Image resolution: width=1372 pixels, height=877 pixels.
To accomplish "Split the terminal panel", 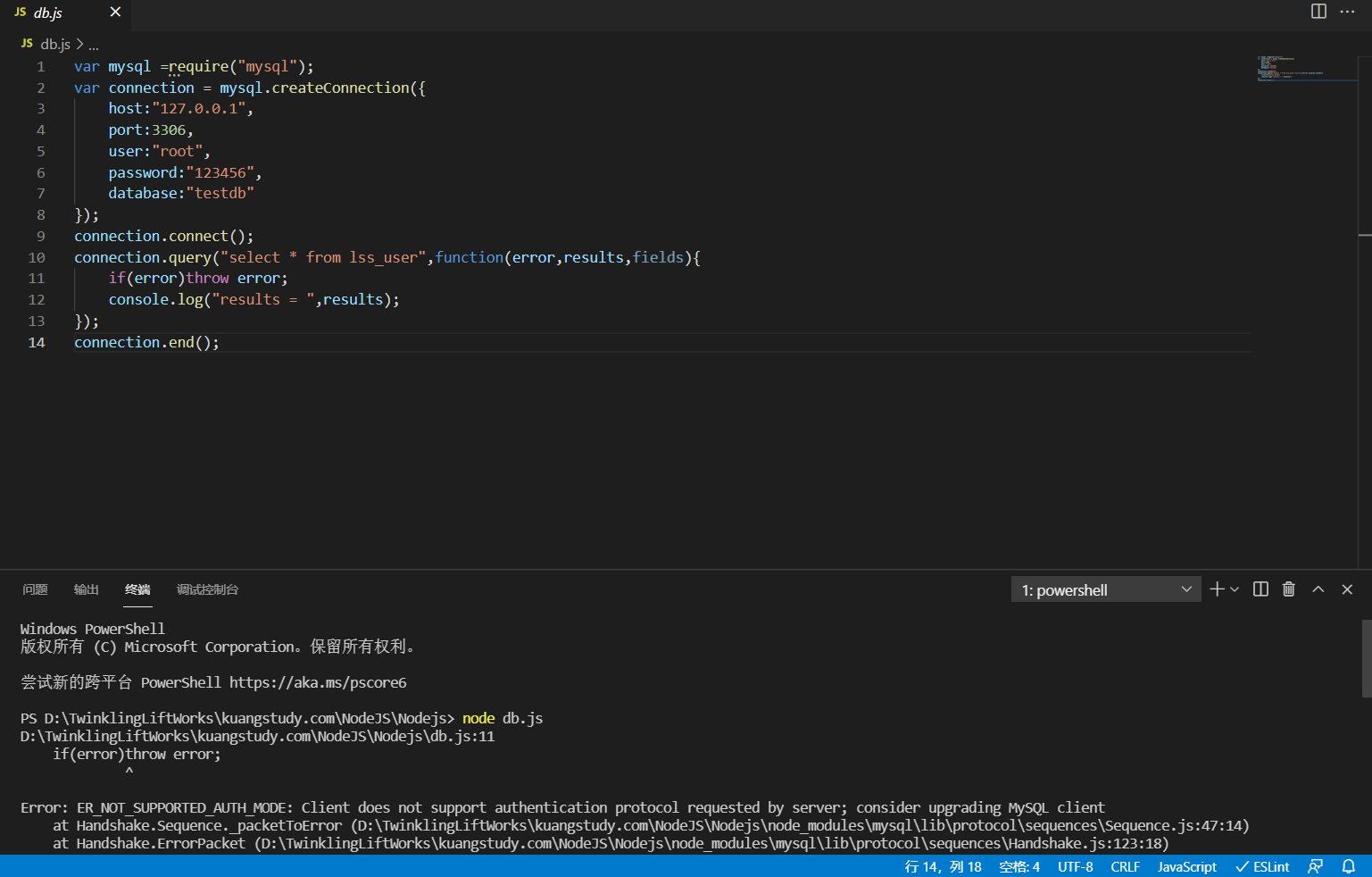I will tap(1260, 589).
